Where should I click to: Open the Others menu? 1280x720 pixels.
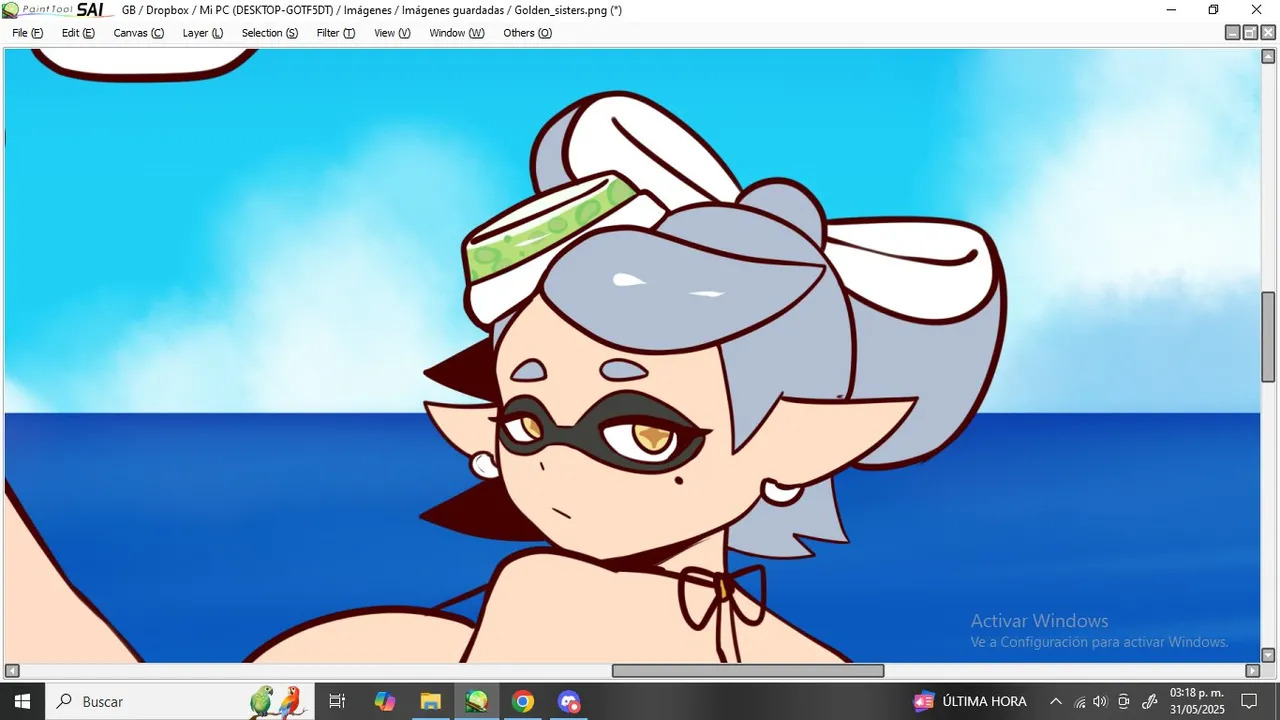coord(527,33)
